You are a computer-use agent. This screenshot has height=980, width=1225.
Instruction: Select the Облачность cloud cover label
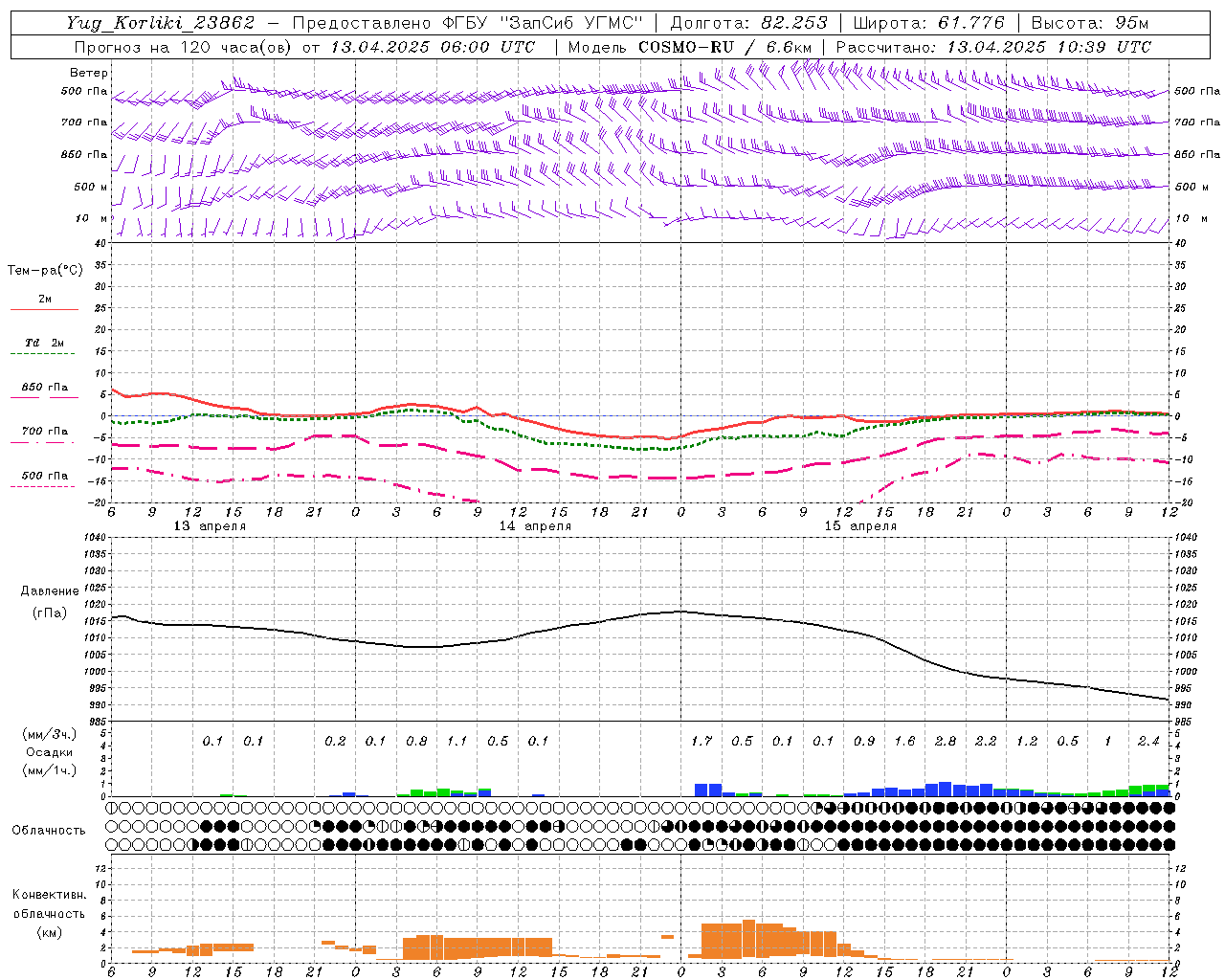(49, 831)
